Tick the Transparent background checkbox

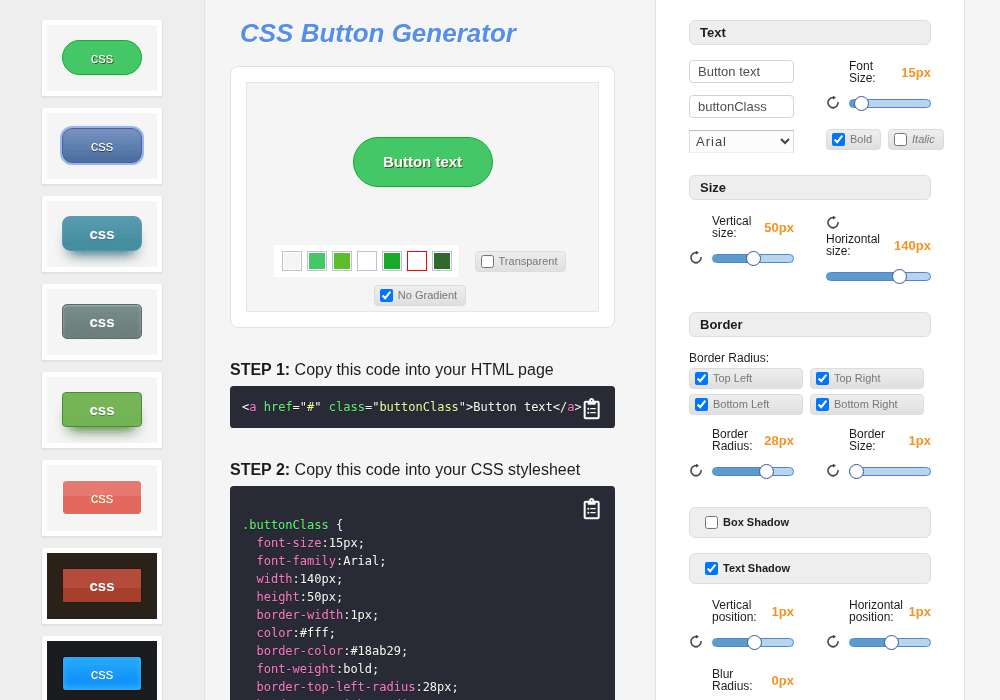pyautogui.click(x=487, y=261)
